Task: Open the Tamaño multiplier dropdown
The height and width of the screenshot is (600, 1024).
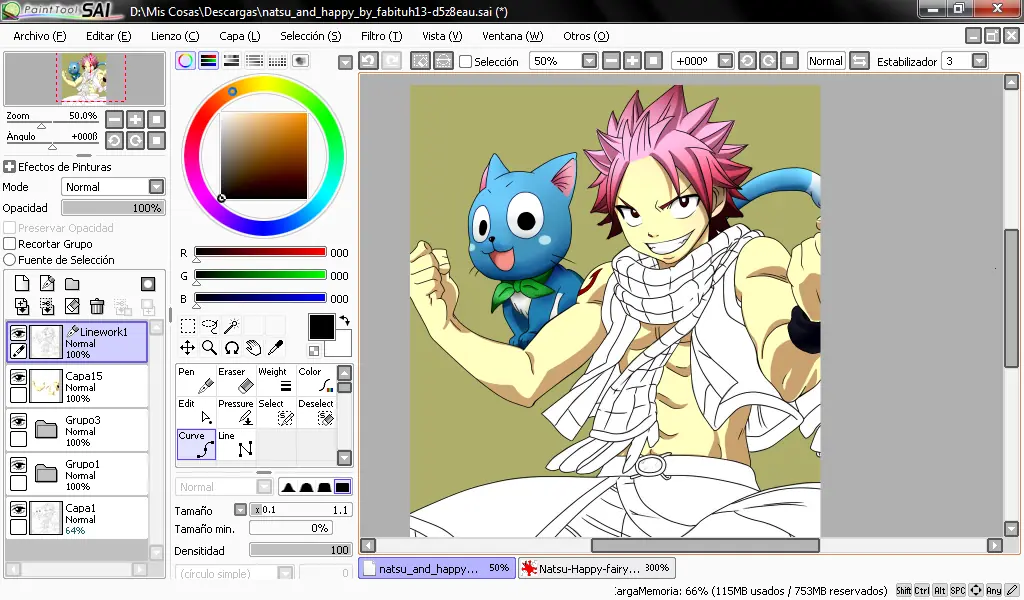Action: click(240, 510)
